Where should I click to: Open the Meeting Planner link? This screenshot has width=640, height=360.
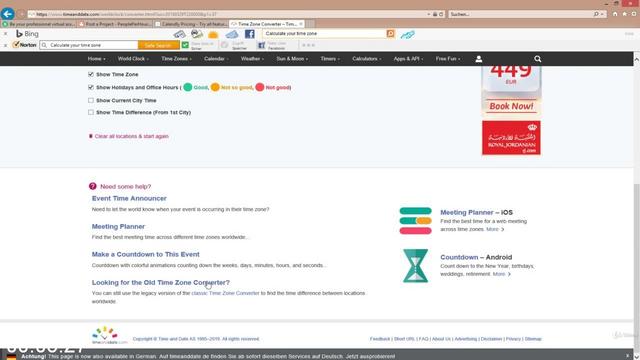(x=118, y=227)
